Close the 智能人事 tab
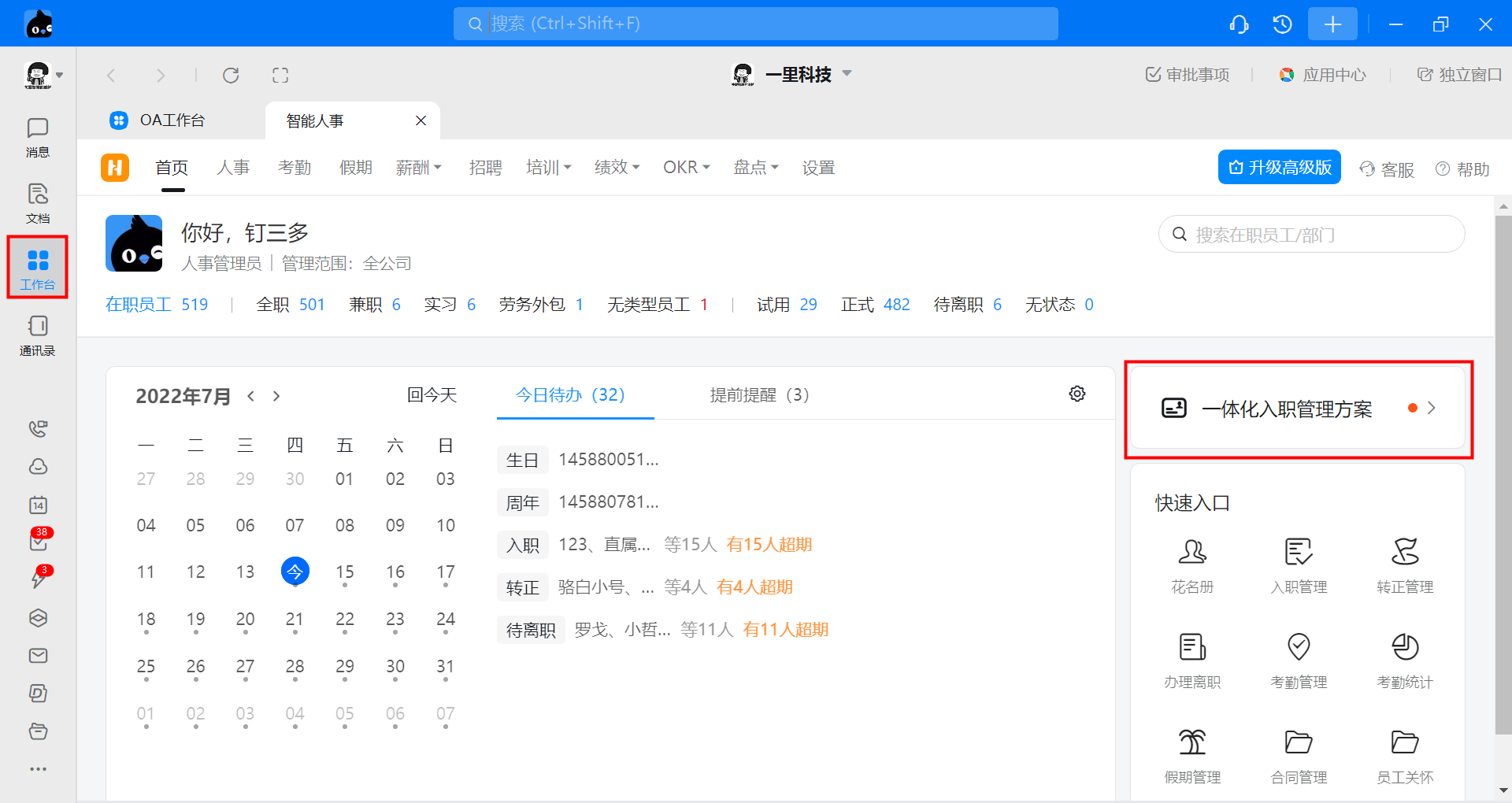 421,120
